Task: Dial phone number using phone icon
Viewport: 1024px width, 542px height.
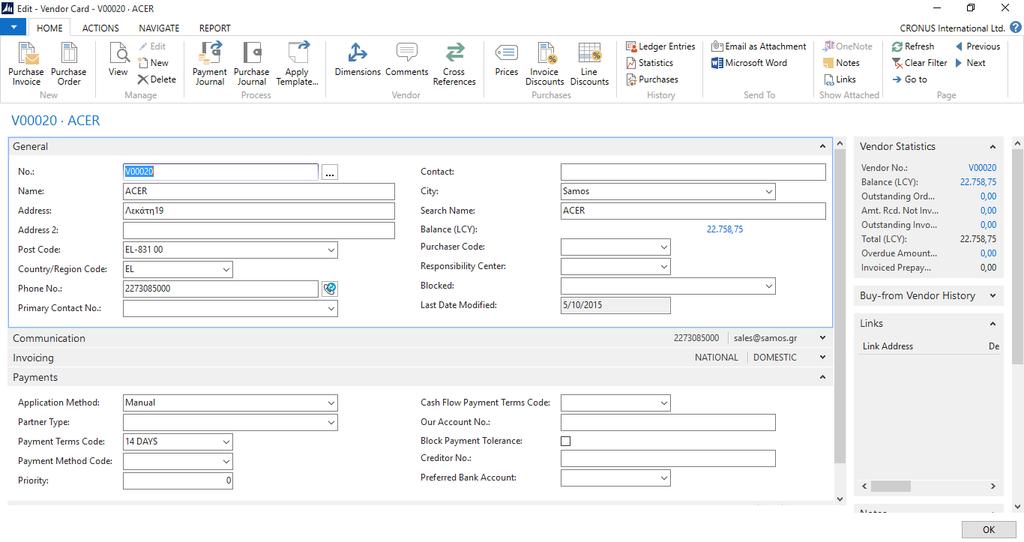Action: (x=330, y=289)
